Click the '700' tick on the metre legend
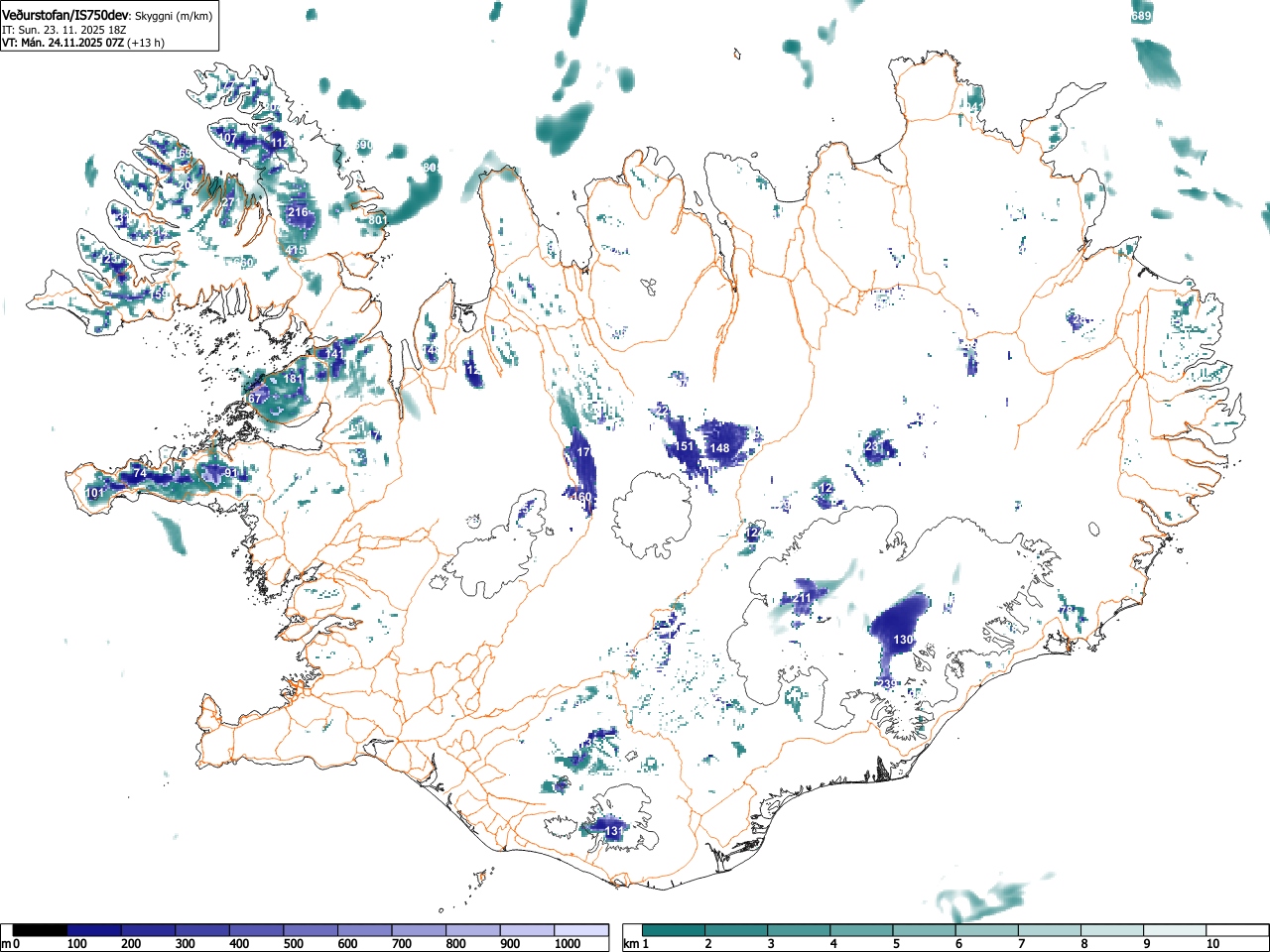The width and height of the screenshot is (1270, 952). pos(402,944)
